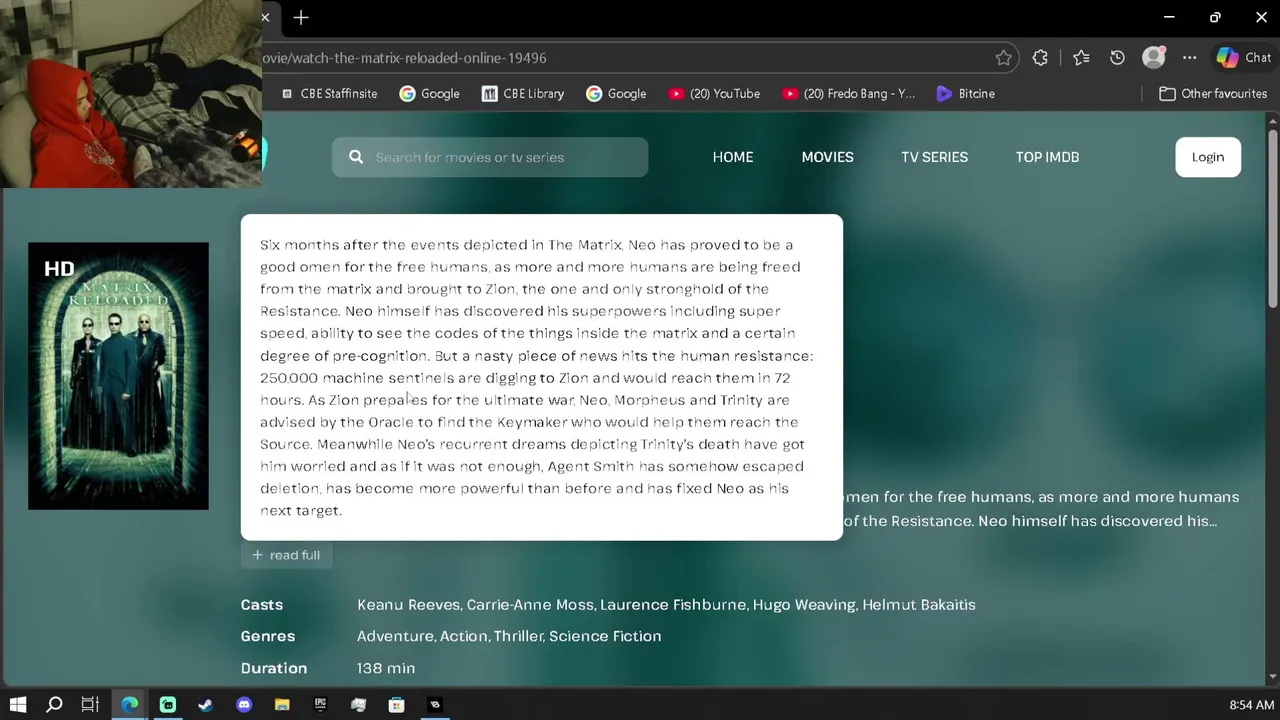
Task: Open TV SERIES navigation item
Action: point(934,157)
